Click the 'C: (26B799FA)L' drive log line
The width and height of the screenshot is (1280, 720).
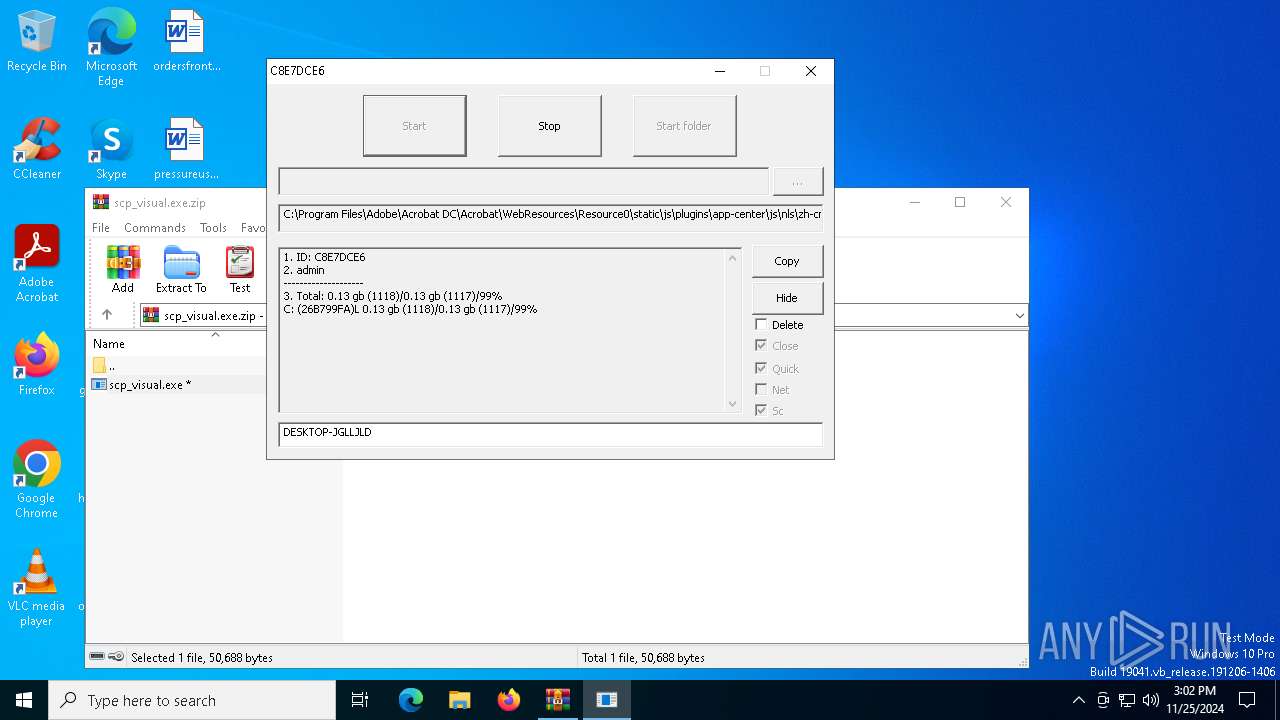pos(410,309)
